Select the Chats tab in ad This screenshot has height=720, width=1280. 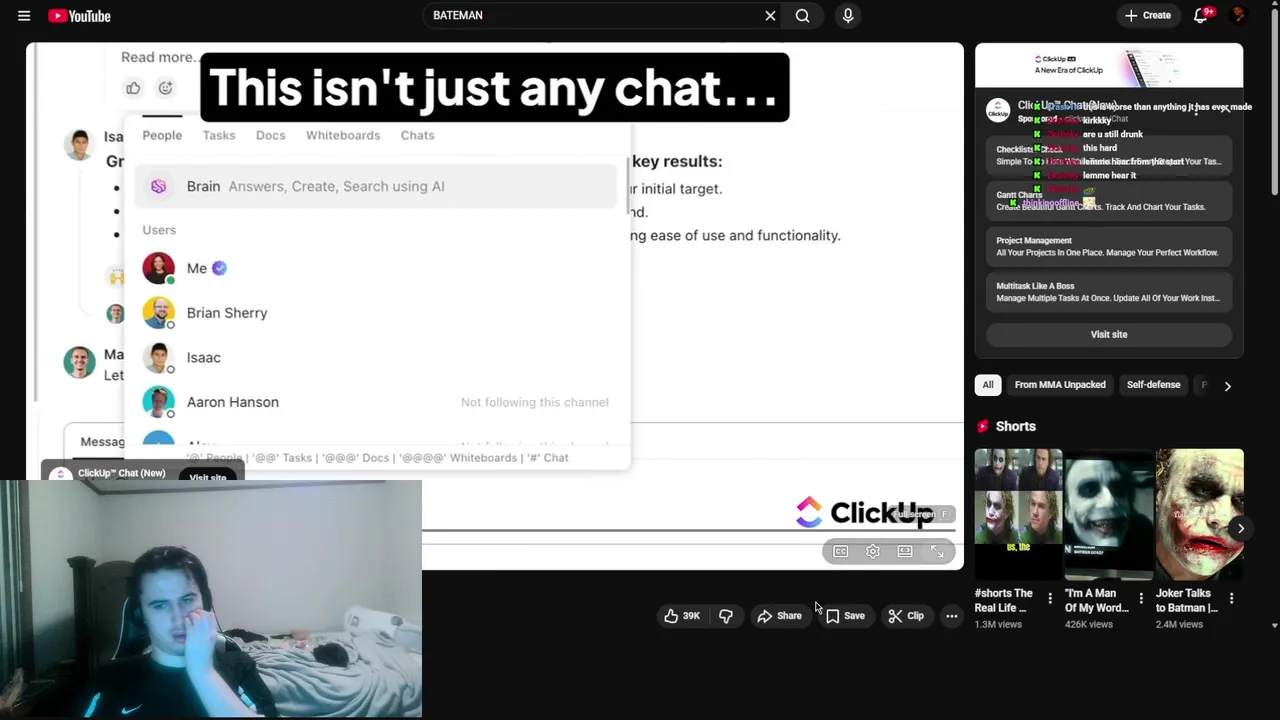point(417,135)
